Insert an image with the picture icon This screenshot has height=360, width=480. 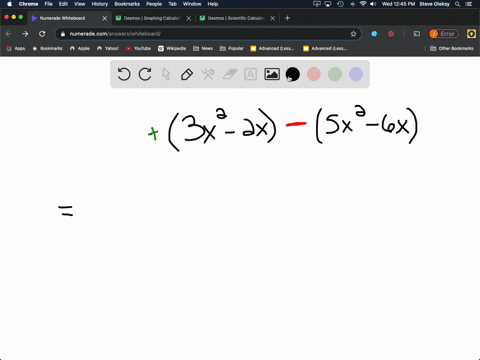(x=272, y=74)
